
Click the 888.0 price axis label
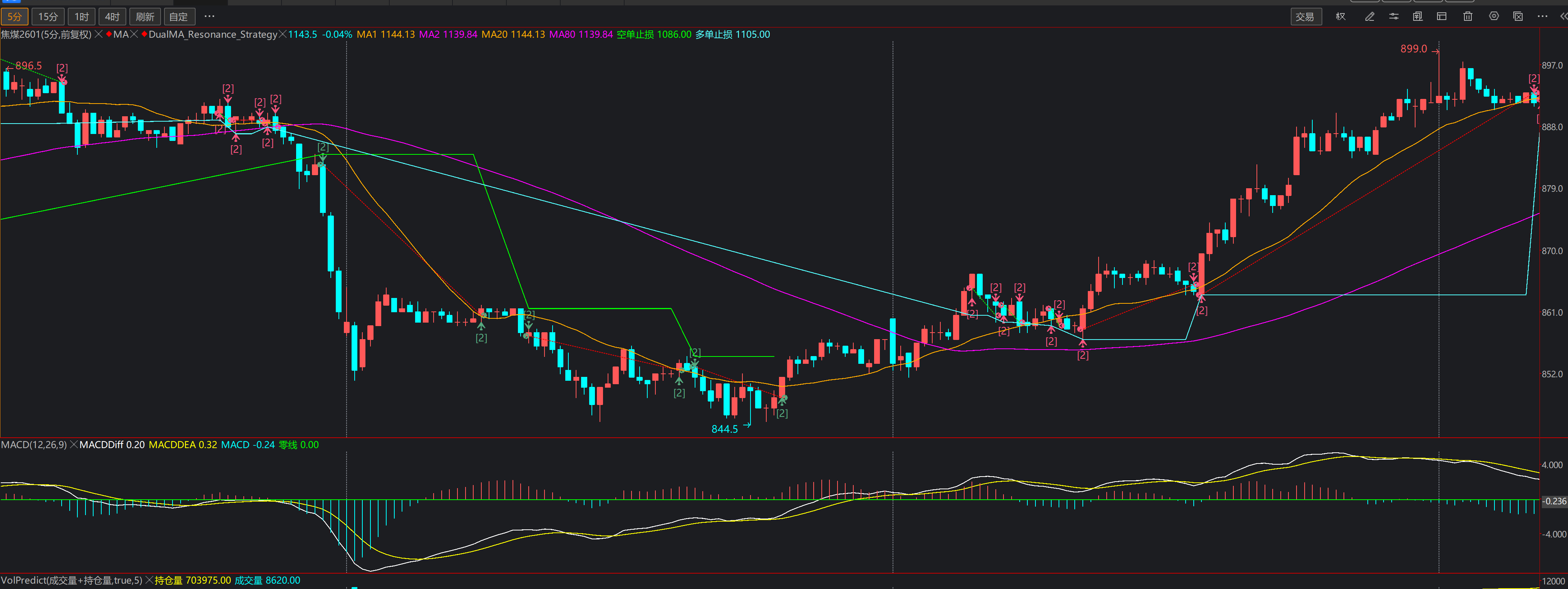[x=1552, y=127]
